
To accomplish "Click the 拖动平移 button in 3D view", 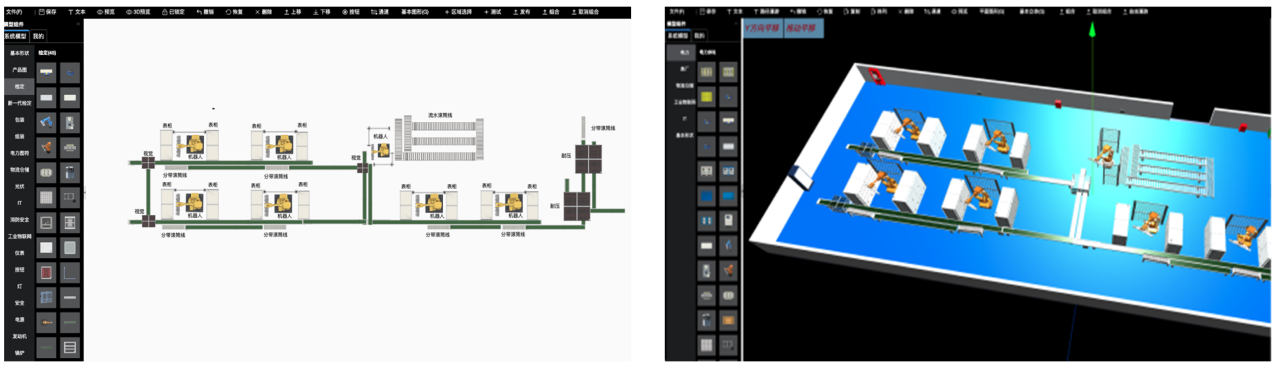I will [x=803, y=28].
